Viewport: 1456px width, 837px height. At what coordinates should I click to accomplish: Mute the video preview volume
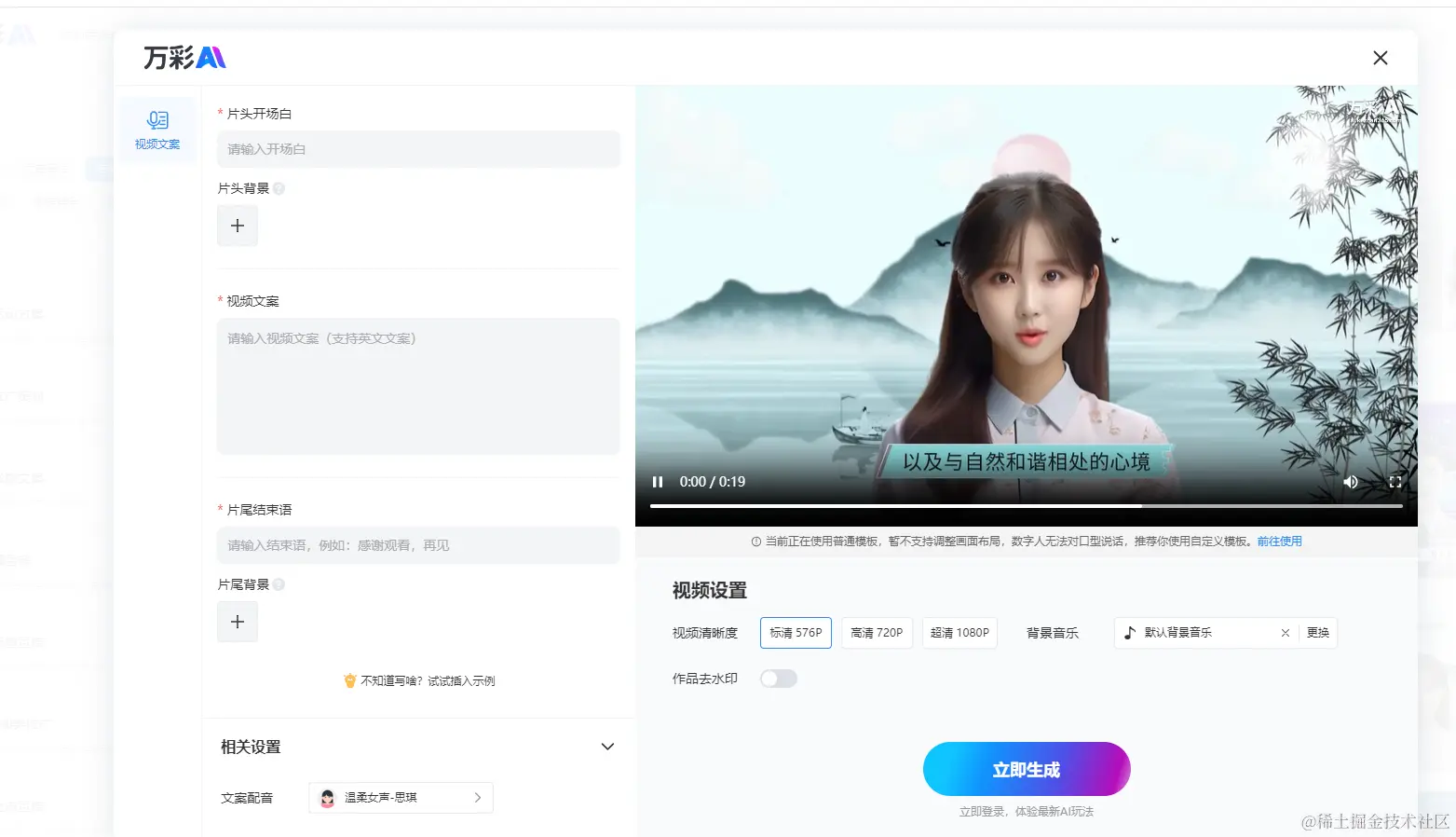coord(1350,482)
